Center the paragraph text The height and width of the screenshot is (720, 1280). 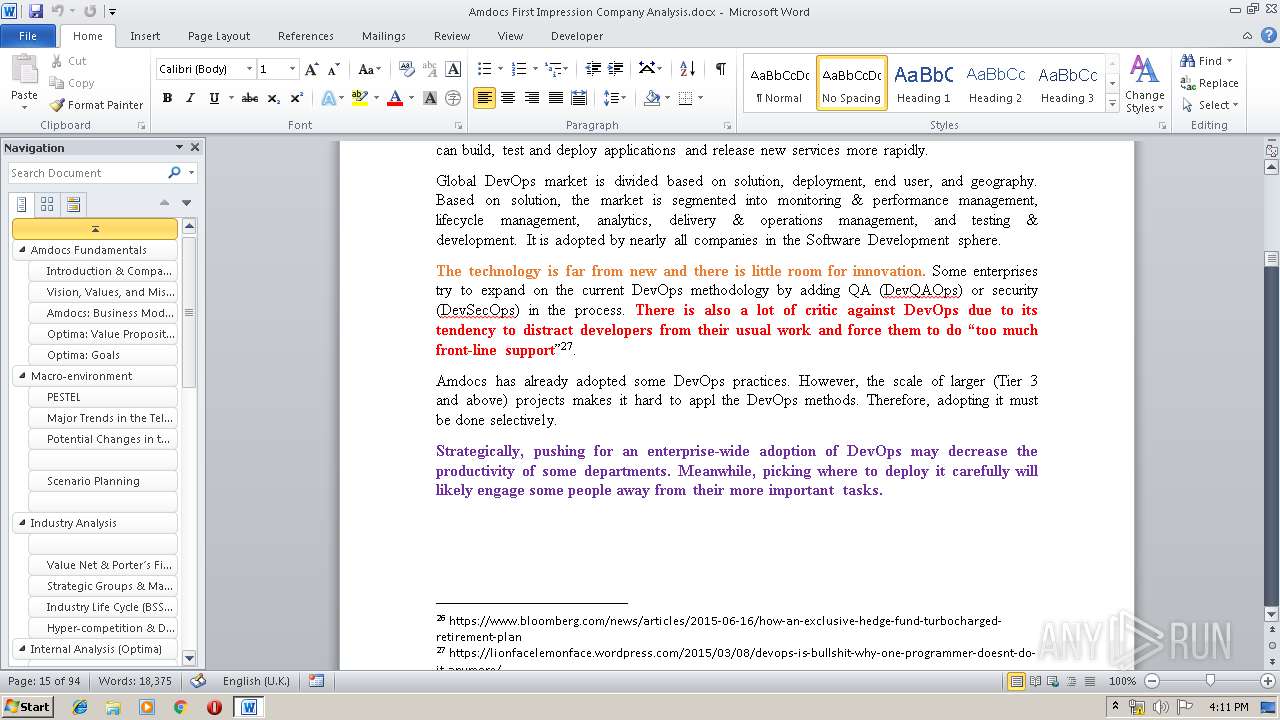pos(508,98)
